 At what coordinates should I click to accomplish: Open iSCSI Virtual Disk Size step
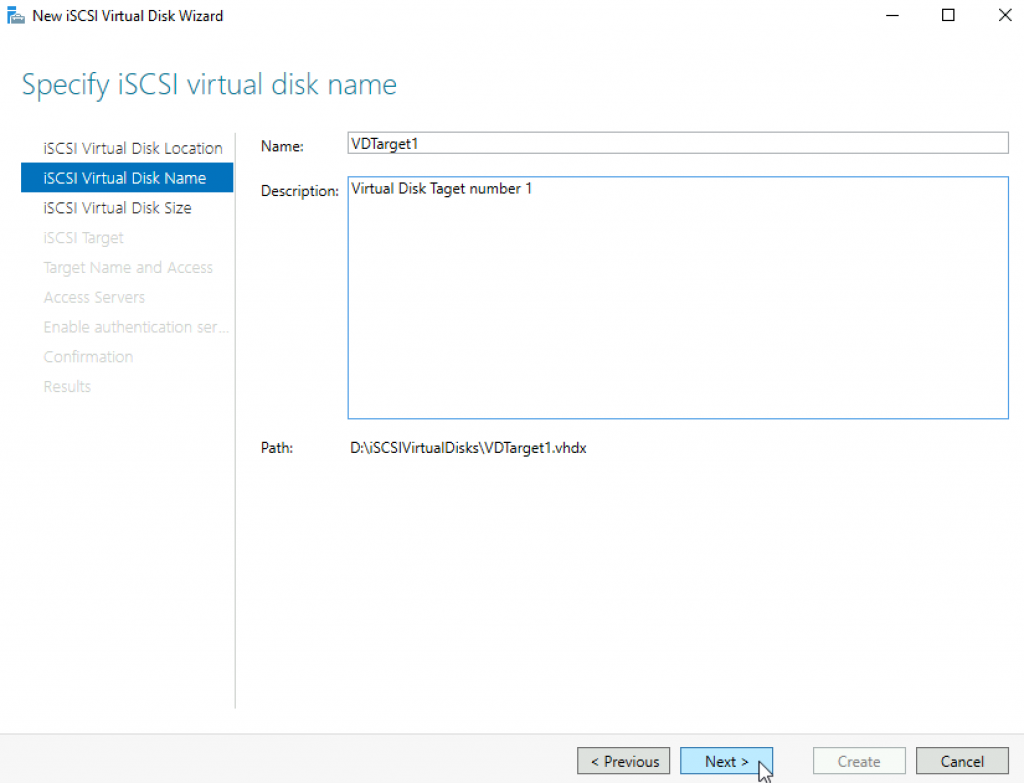tap(117, 208)
